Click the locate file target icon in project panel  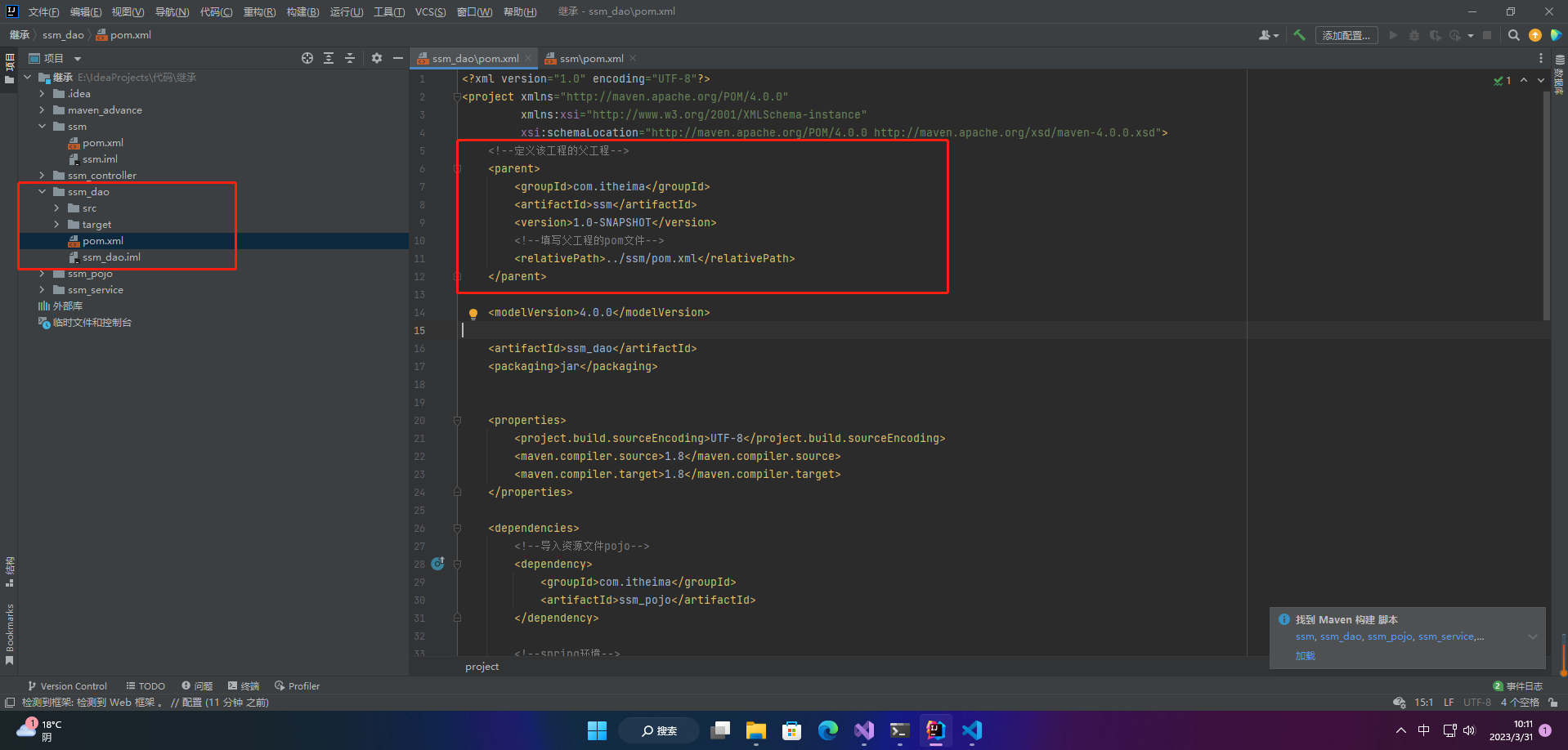point(307,58)
